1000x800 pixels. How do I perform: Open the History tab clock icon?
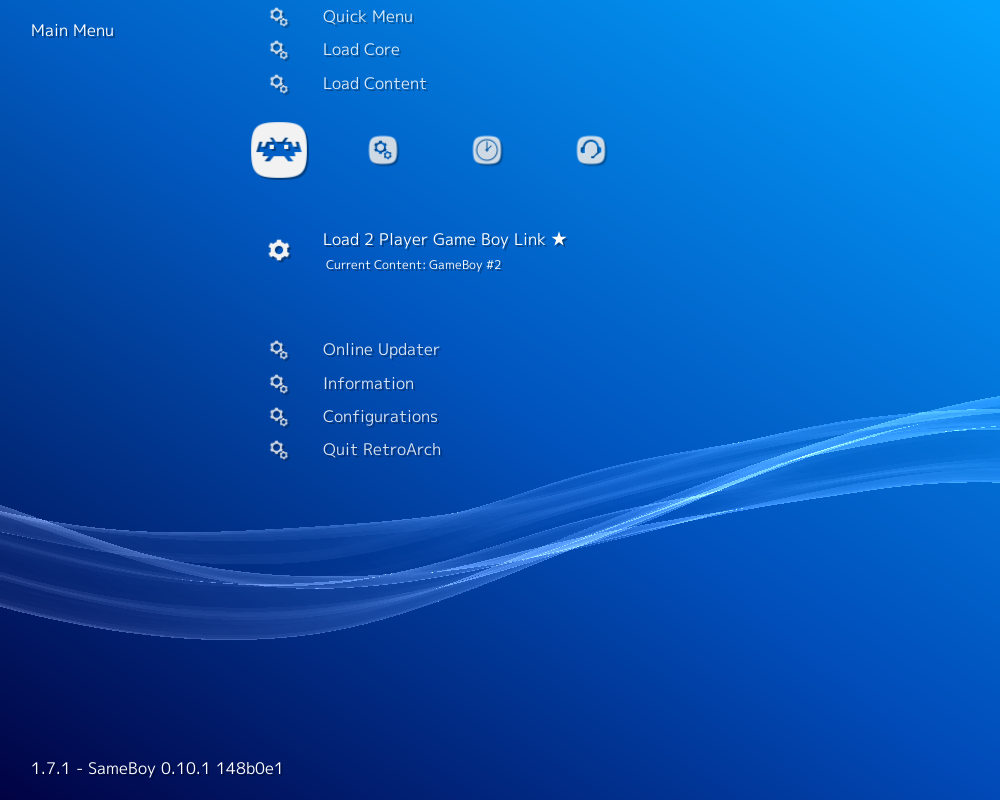pyautogui.click(x=487, y=151)
